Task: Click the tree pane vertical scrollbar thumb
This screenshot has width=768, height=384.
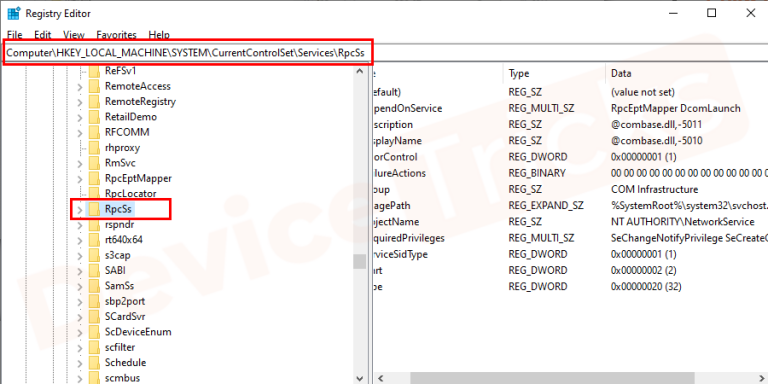Action: point(360,262)
